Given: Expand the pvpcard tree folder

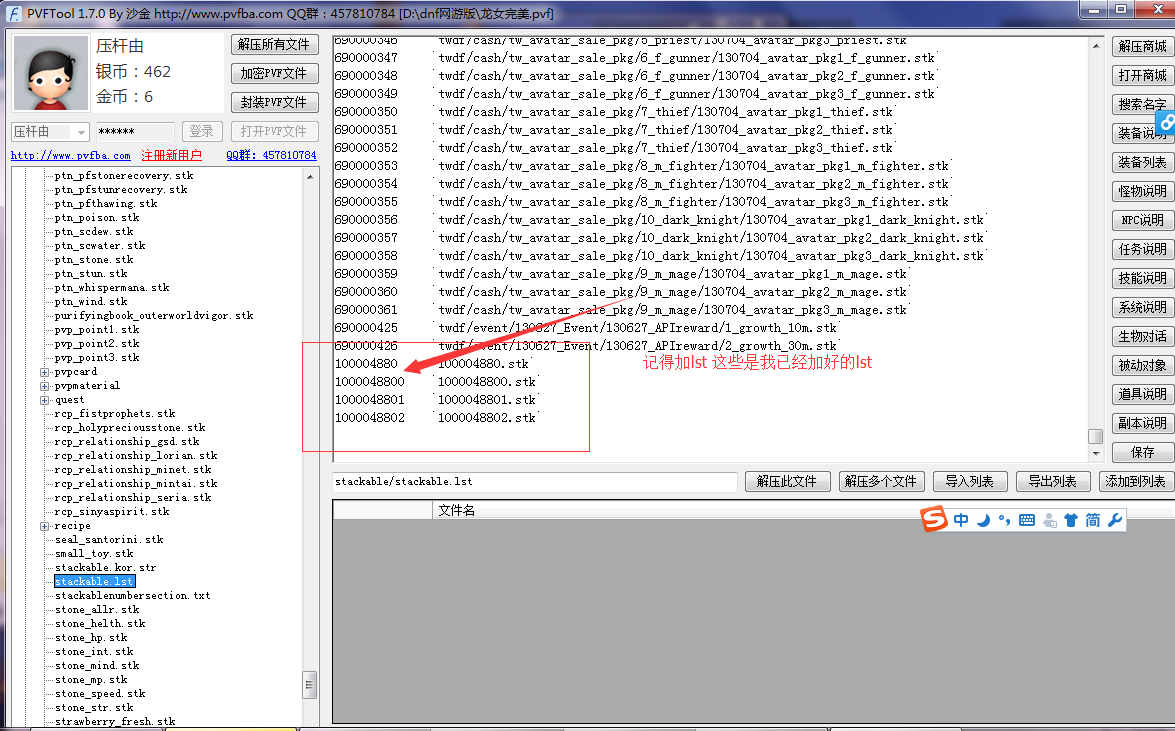Looking at the screenshot, I should pyautogui.click(x=45, y=372).
